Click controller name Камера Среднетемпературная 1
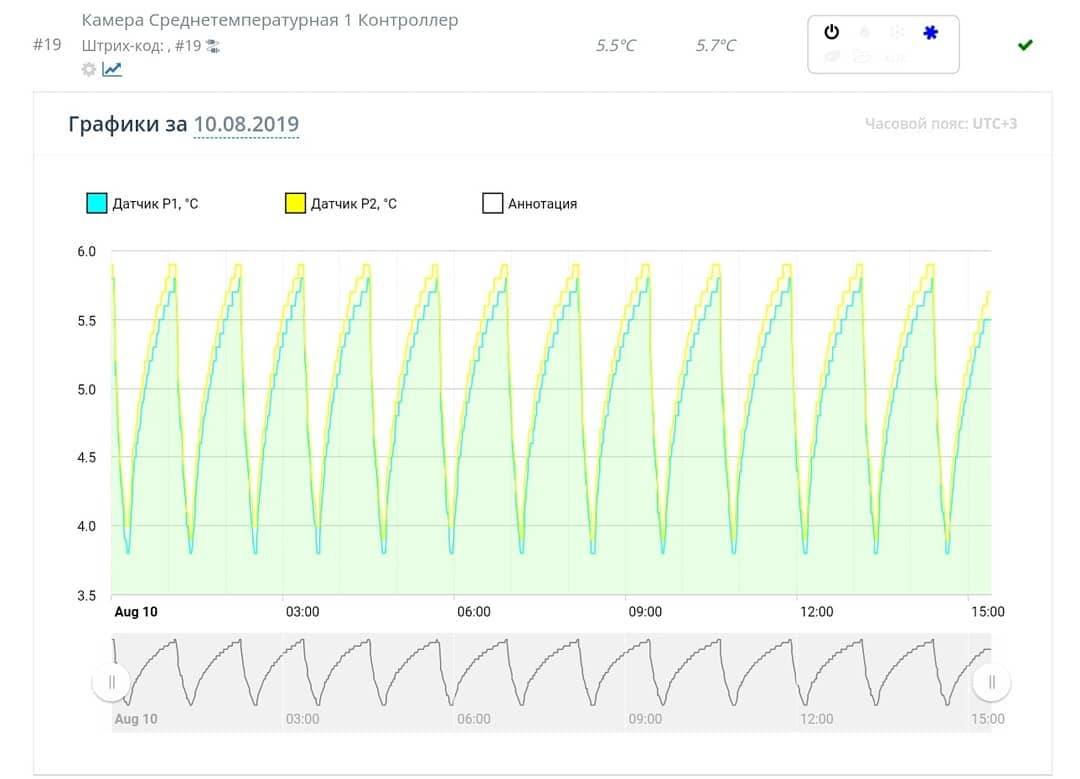 [x=270, y=20]
